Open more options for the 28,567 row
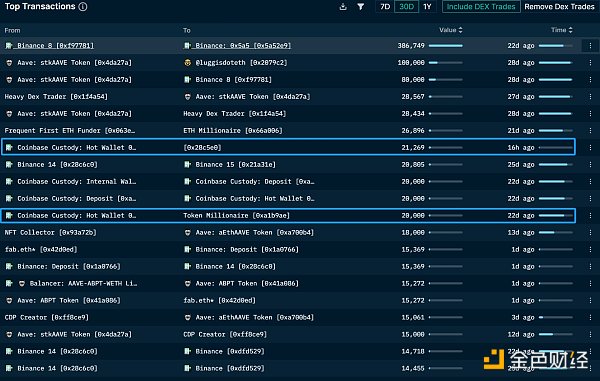The height and width of the screenshot is (381, 600). (x=590, y=96)
